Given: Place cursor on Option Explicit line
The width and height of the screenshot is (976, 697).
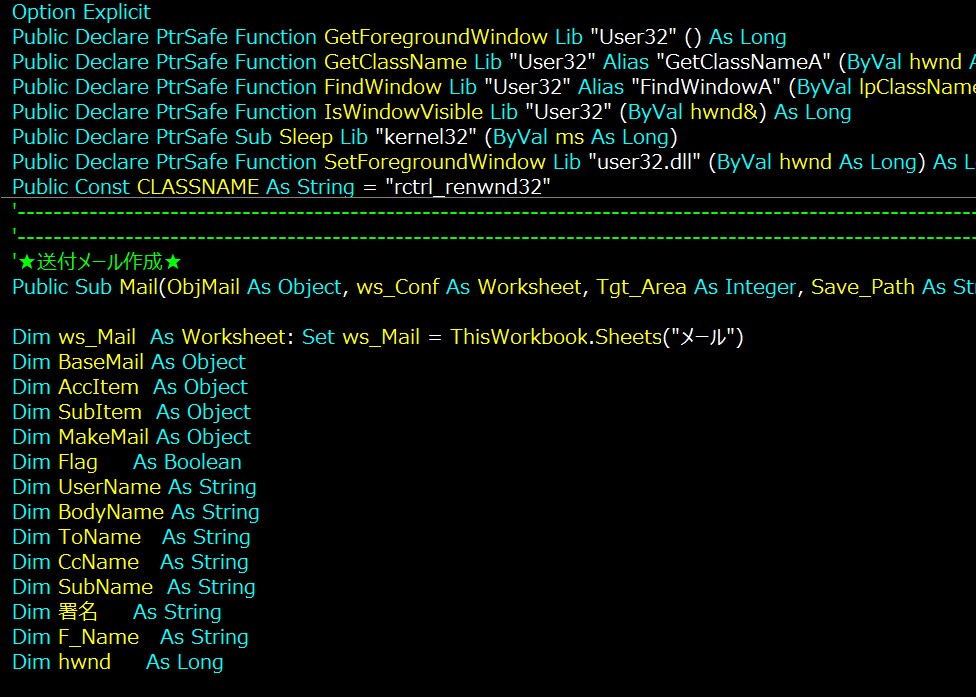Looking at the screenshot, I should pyautogui.click(x=82, y=12).
